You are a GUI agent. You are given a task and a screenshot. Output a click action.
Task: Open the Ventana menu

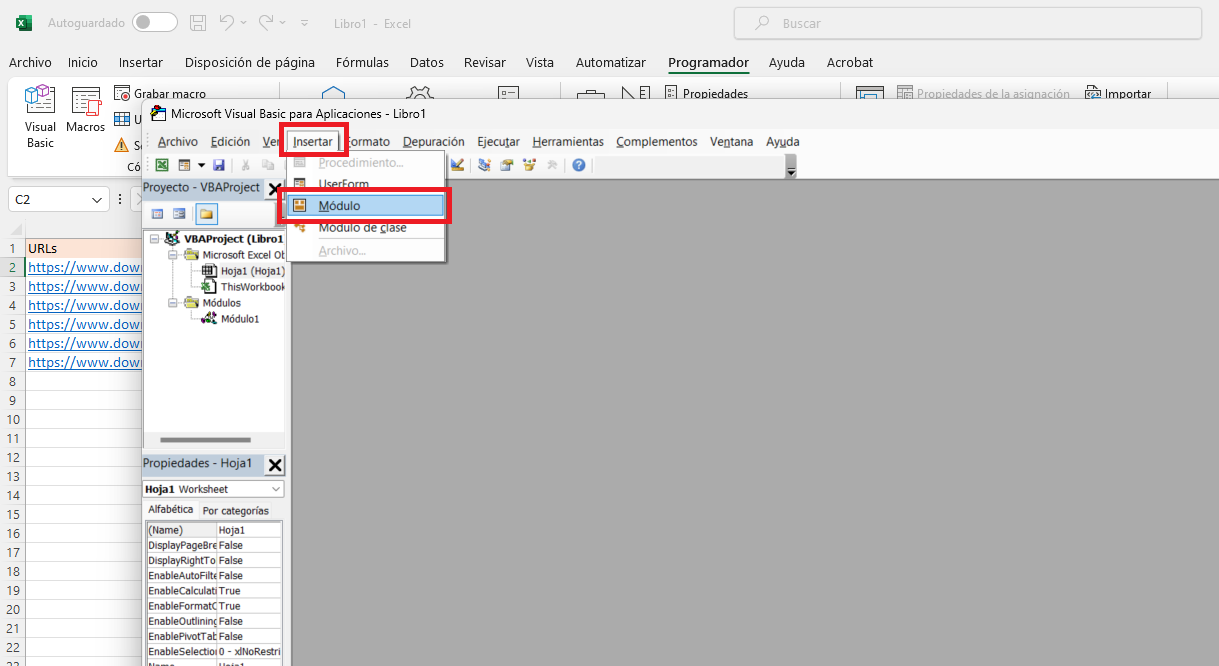[x=732, y=142]
